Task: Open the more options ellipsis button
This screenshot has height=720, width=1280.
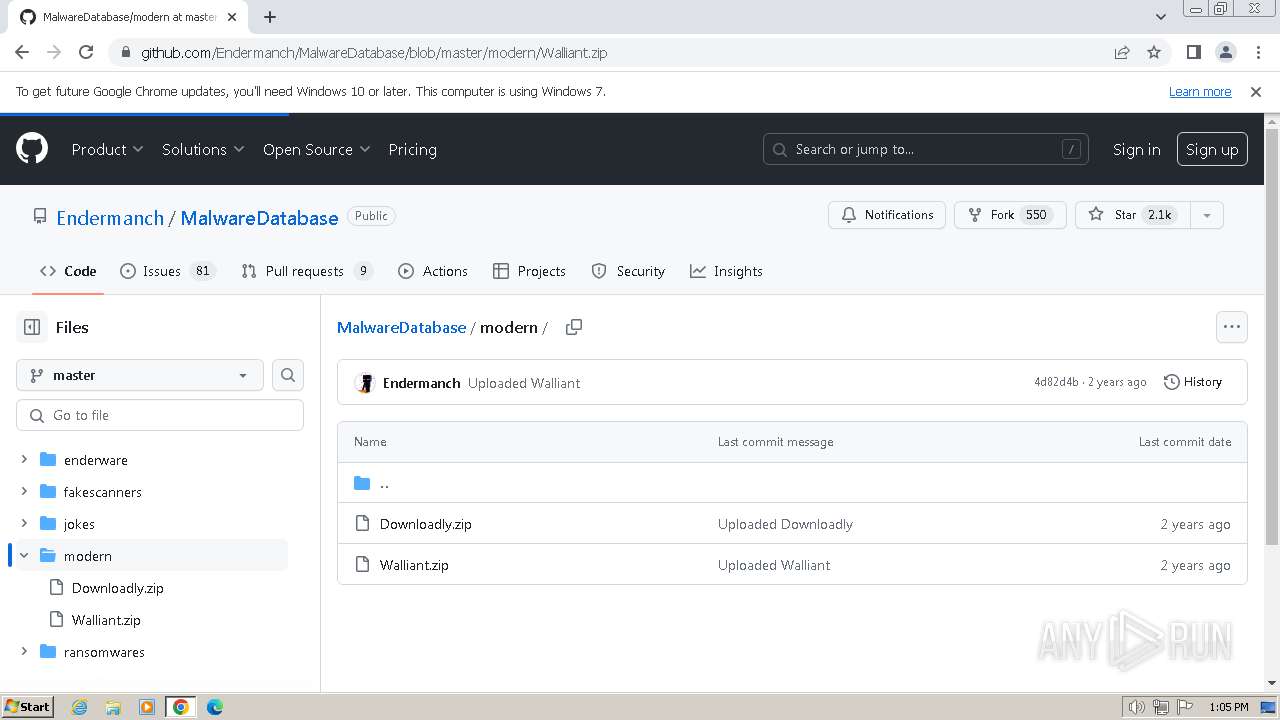Action: (x=1231, y=327)
